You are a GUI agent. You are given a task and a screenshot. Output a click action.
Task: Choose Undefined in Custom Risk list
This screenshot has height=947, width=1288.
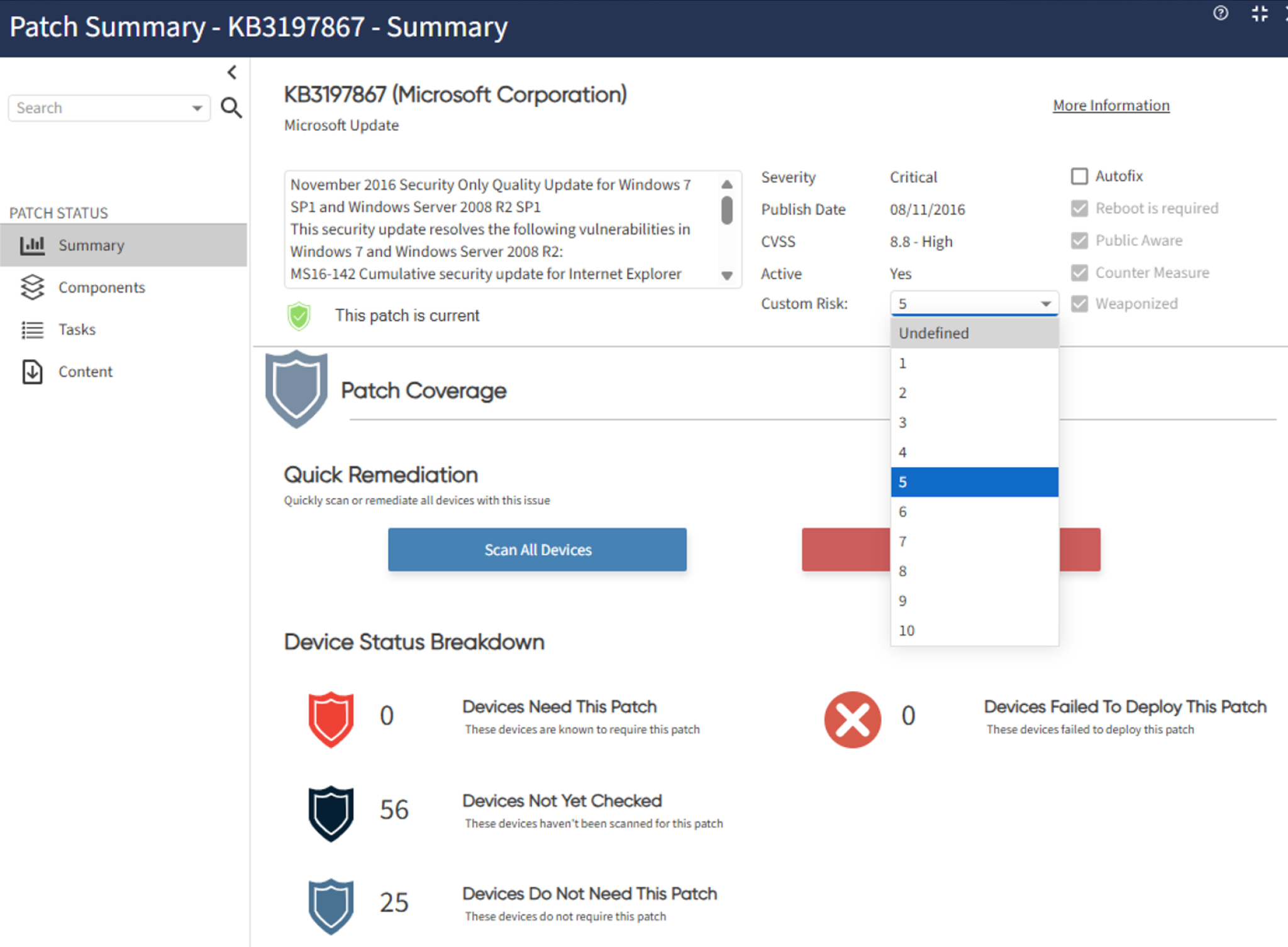(x=974, y=333)
